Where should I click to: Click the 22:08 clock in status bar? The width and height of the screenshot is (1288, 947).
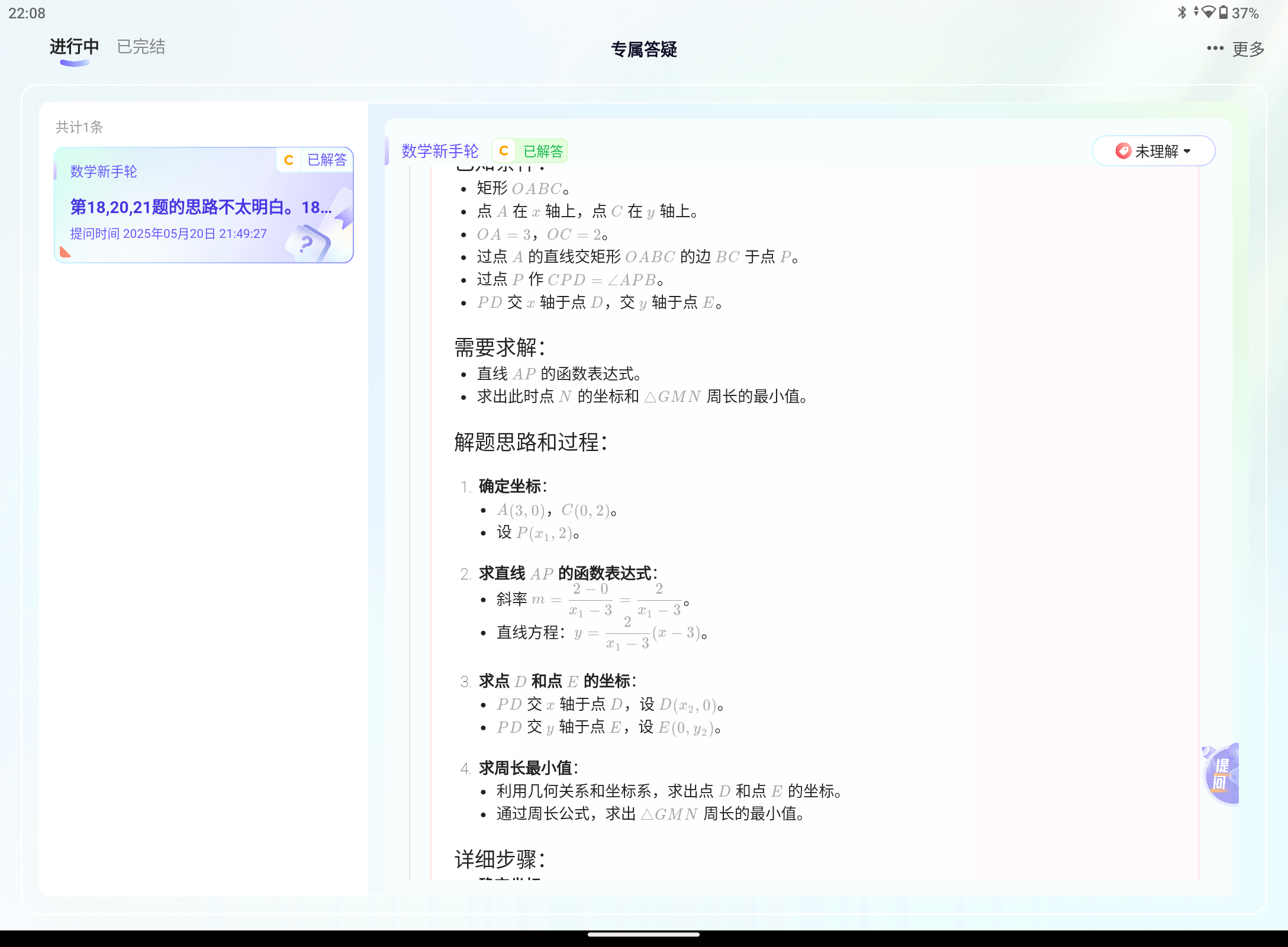coord(27,13)
